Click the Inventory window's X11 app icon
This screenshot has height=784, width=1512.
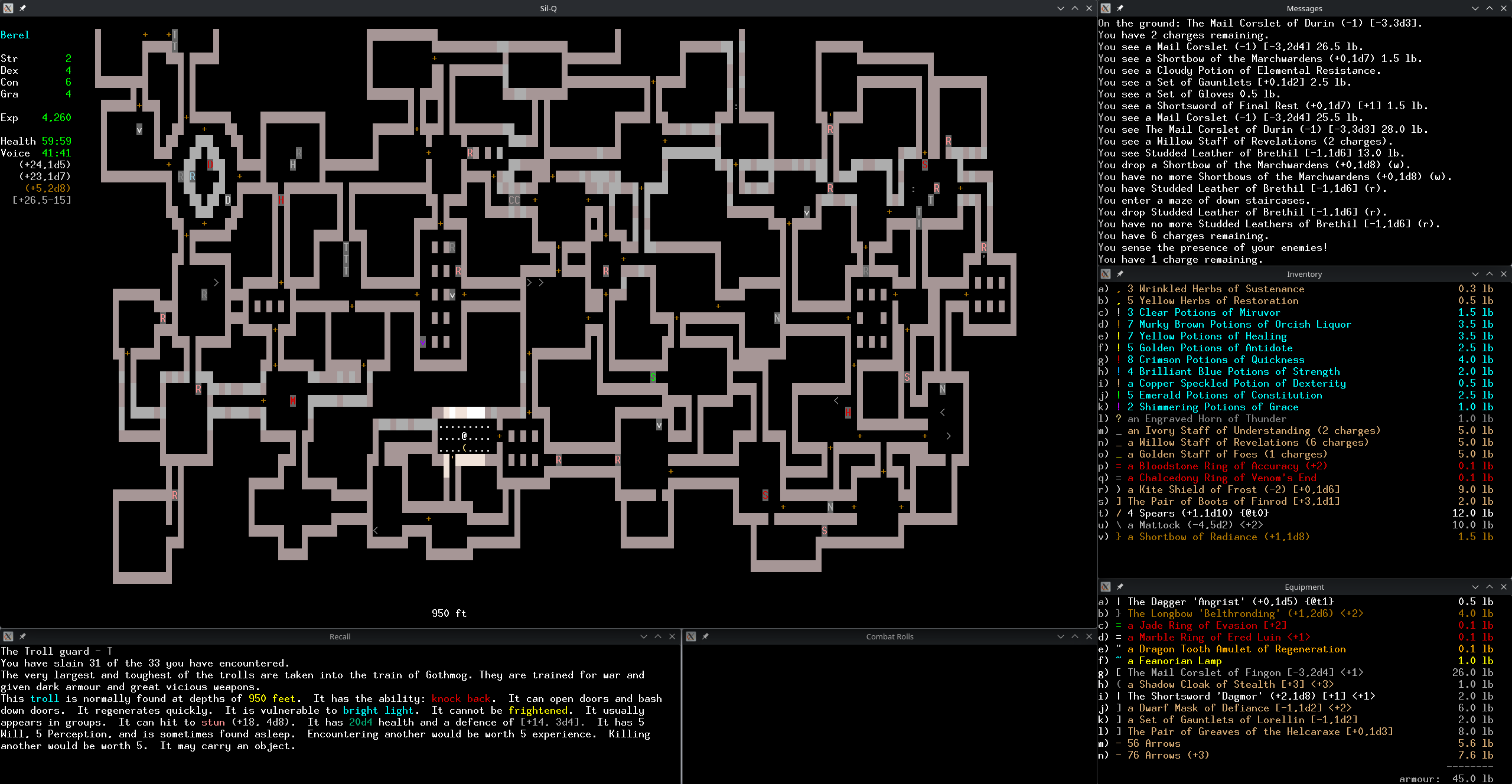click(1106, 274)
